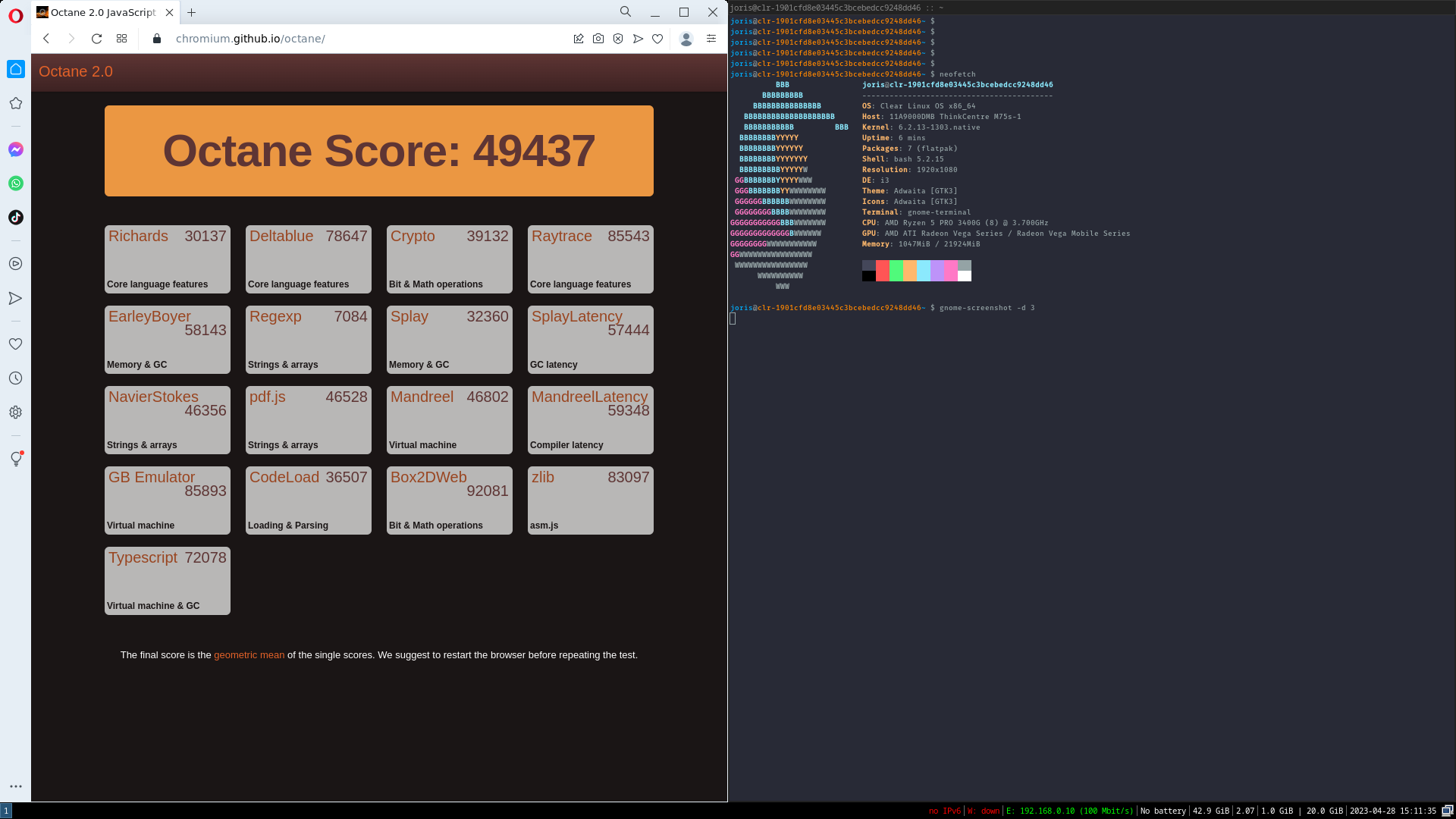Click the Mandreel benchmark tile
This screenshot has width=1456, height=819.
[x=450, y=420]
